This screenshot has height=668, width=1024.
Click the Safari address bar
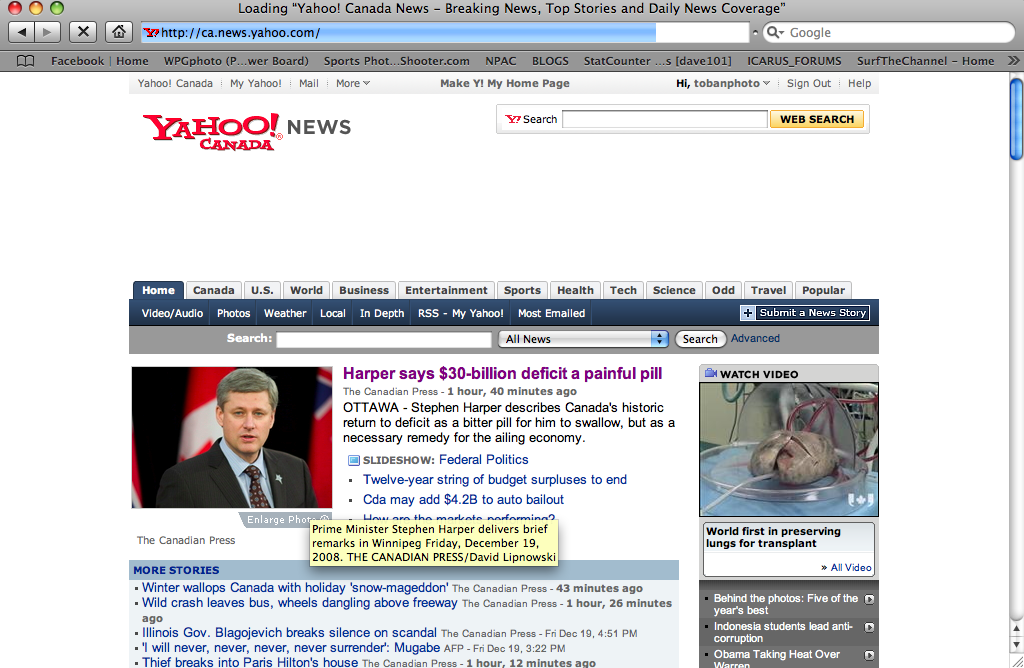tap(444, 33)
